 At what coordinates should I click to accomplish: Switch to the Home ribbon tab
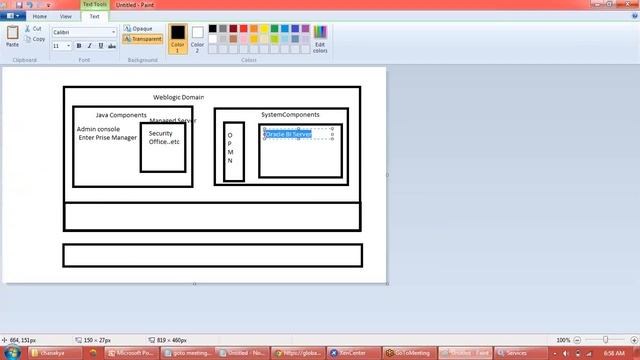pyautogui.click(x=40, y=16)
